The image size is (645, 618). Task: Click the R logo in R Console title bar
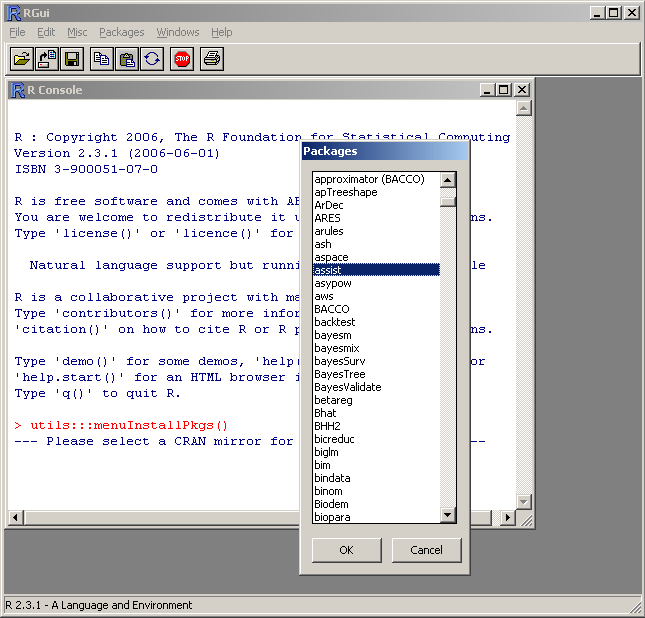[x=18, y=90]
